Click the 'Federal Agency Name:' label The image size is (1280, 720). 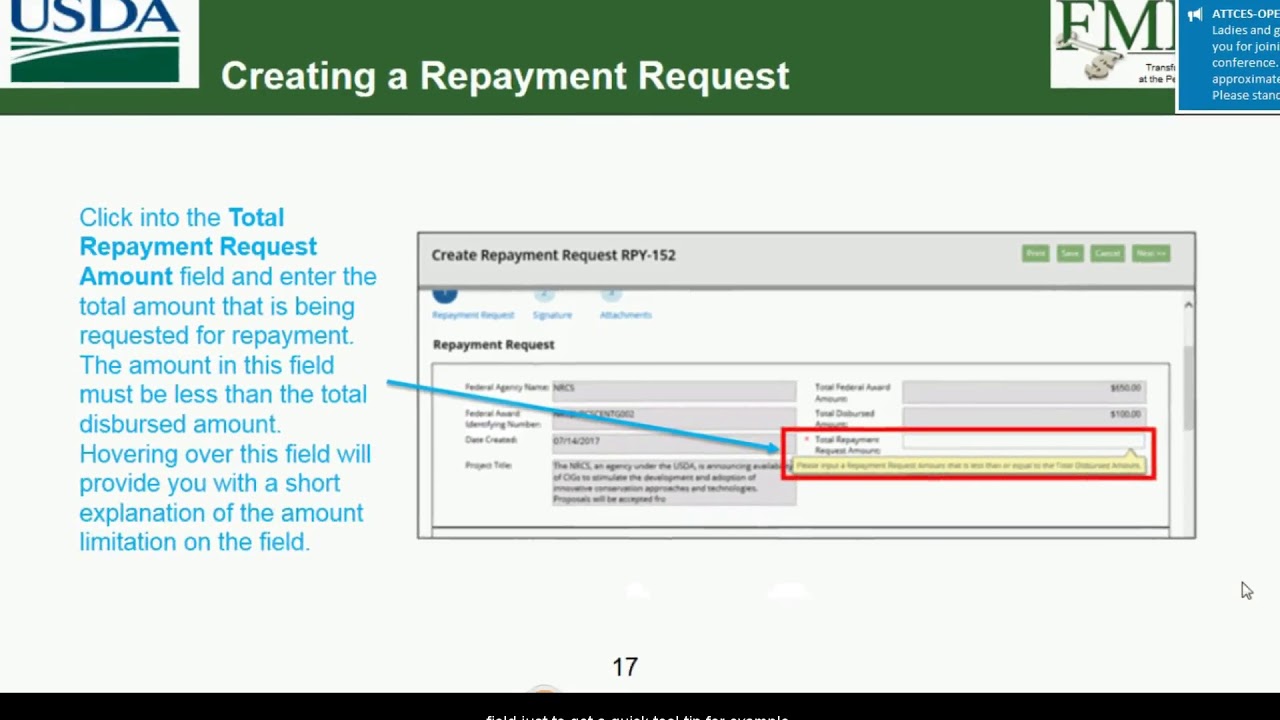pos(507,388)
